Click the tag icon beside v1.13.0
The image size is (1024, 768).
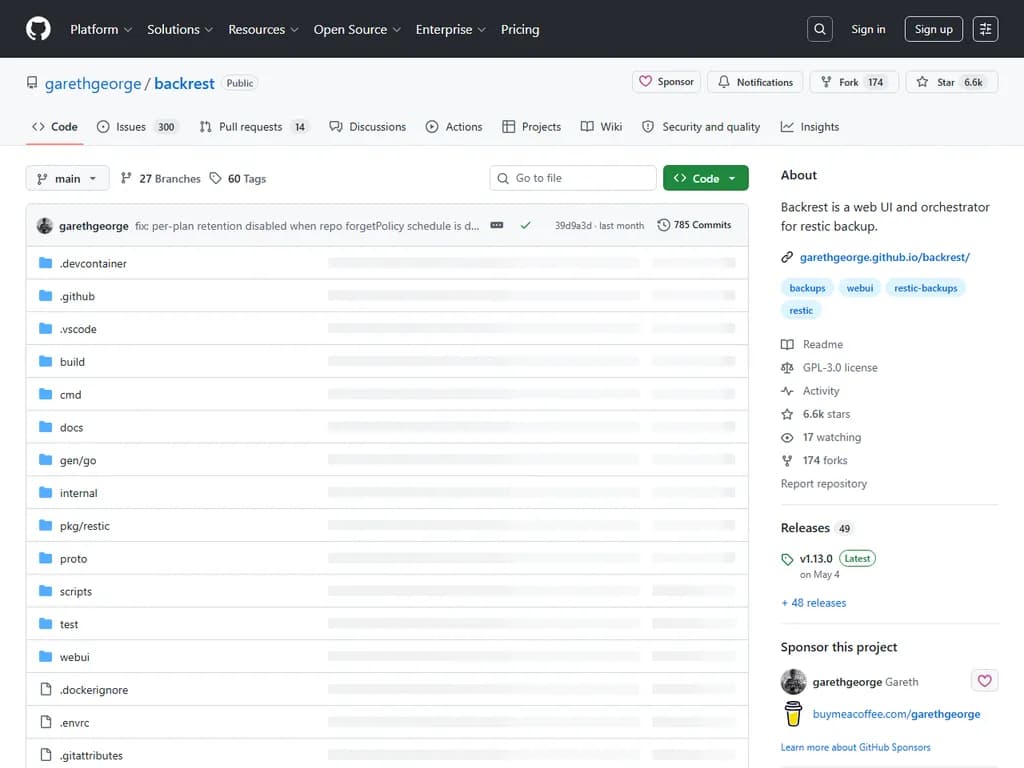click(x=787, y=559)
